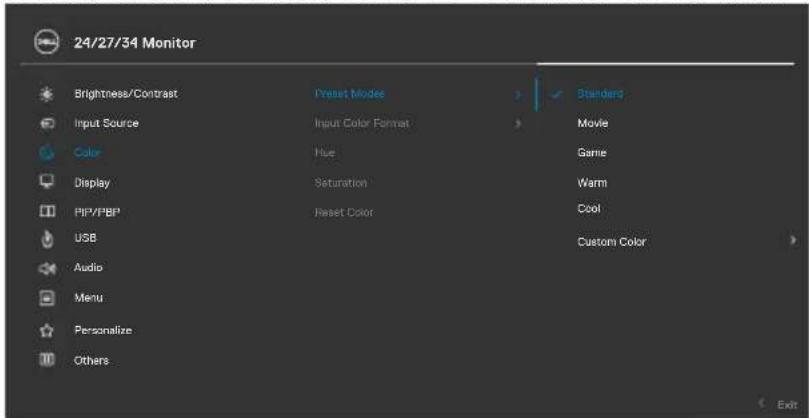
Task: Select the Cool preset mode
Action: [589, 209]
